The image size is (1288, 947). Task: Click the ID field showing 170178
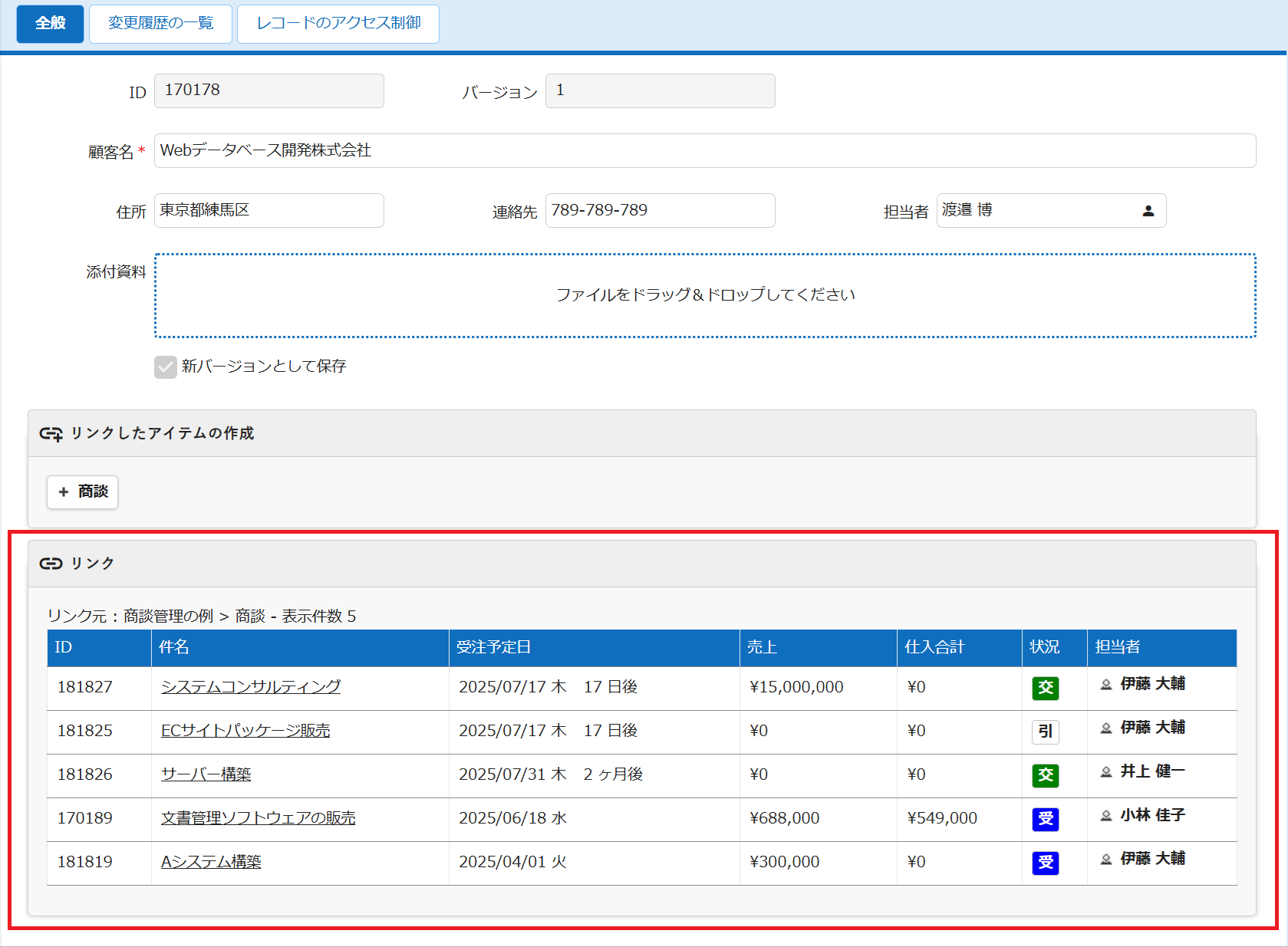coord(269,91)
